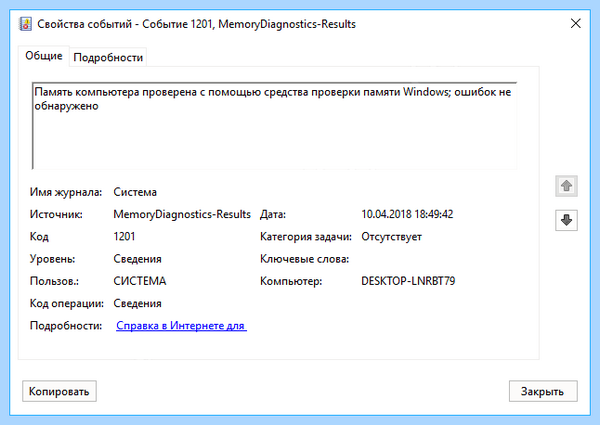
Task: Click the Дата label
Action: [x=273, y=215]
